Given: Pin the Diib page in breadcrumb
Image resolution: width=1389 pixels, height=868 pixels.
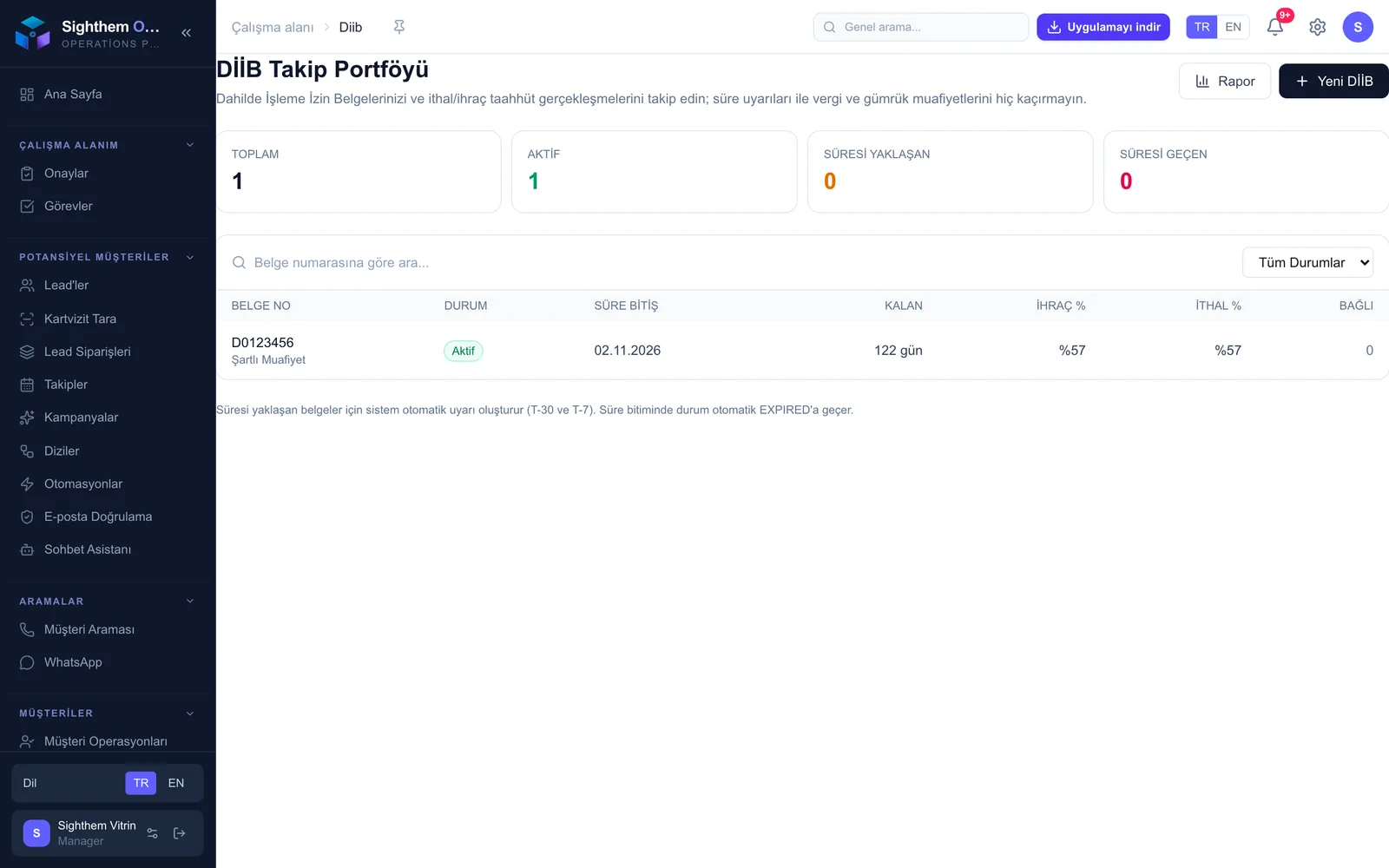Looking at the screenshot, I should (399, 27).
